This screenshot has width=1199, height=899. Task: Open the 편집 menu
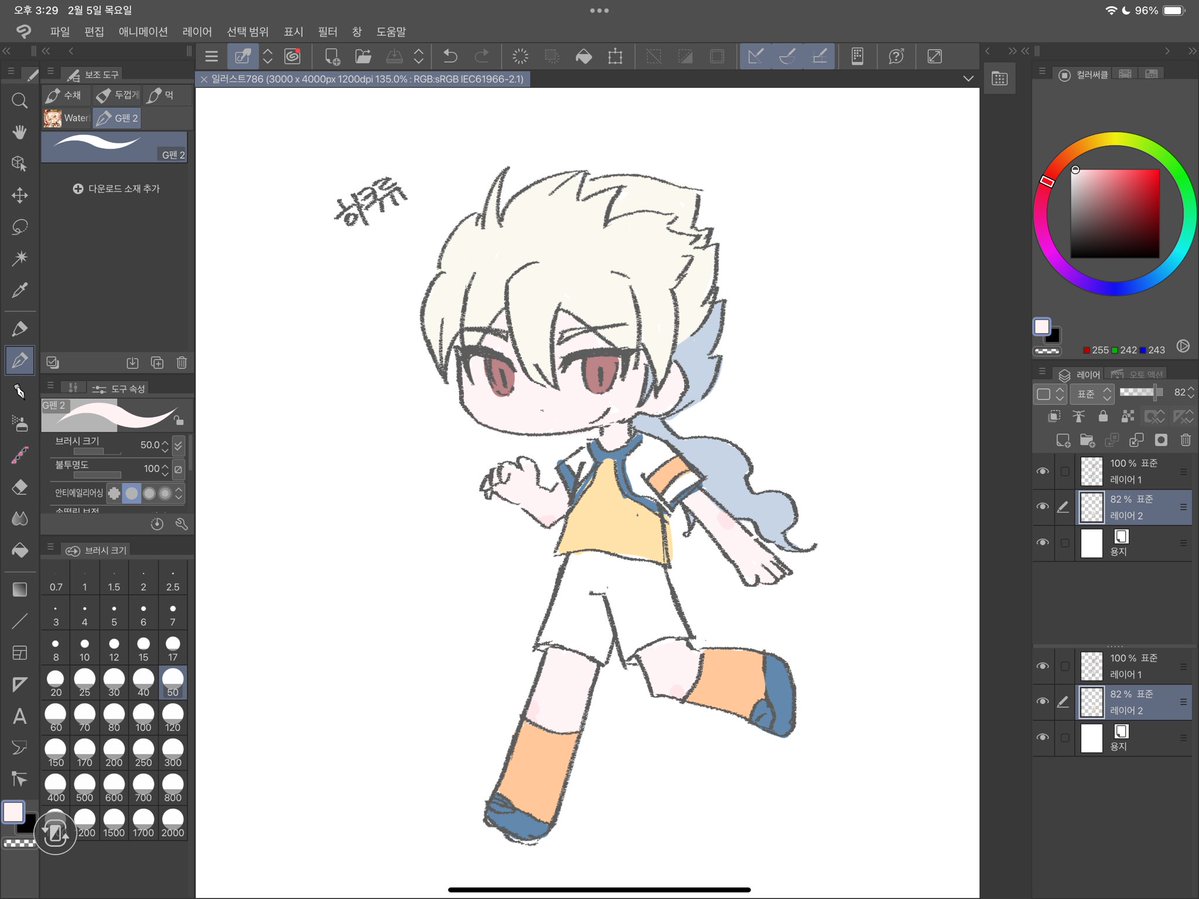pos(94,31)
